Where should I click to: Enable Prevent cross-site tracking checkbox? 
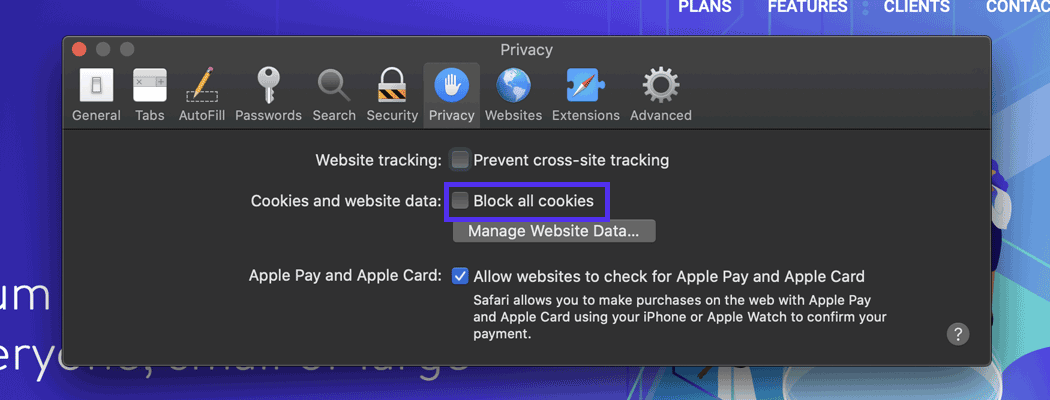pos(460,160)
